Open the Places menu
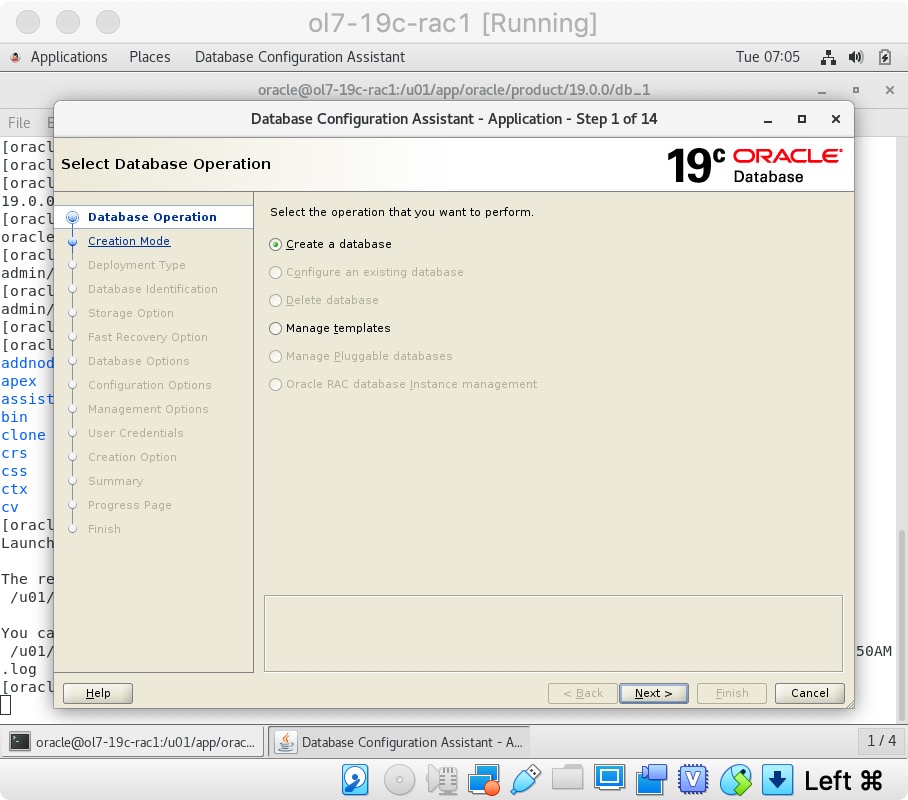Viewport: 908px width, 800px height. click(149, 57)
